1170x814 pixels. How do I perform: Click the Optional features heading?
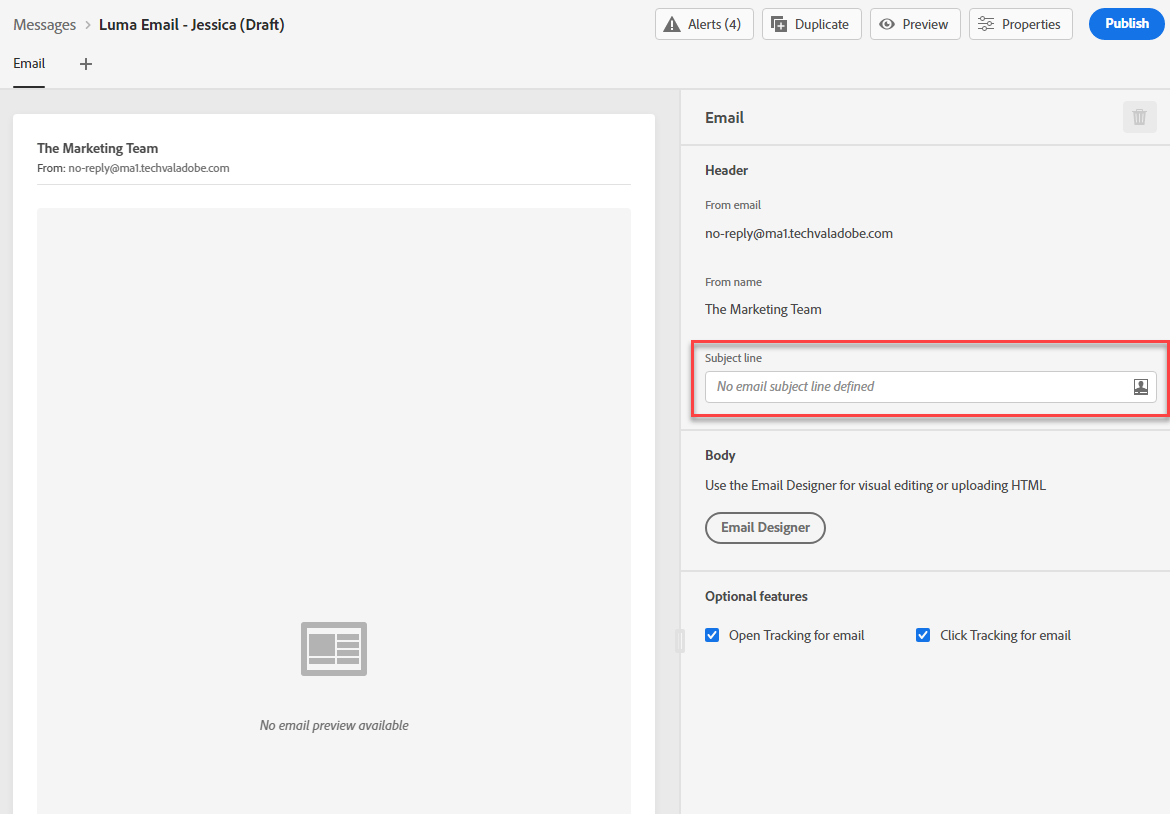(757, 597)
